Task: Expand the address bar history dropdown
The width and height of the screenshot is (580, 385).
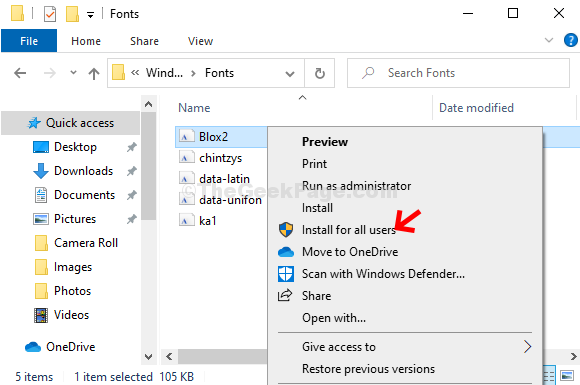Action: [290, 74]
